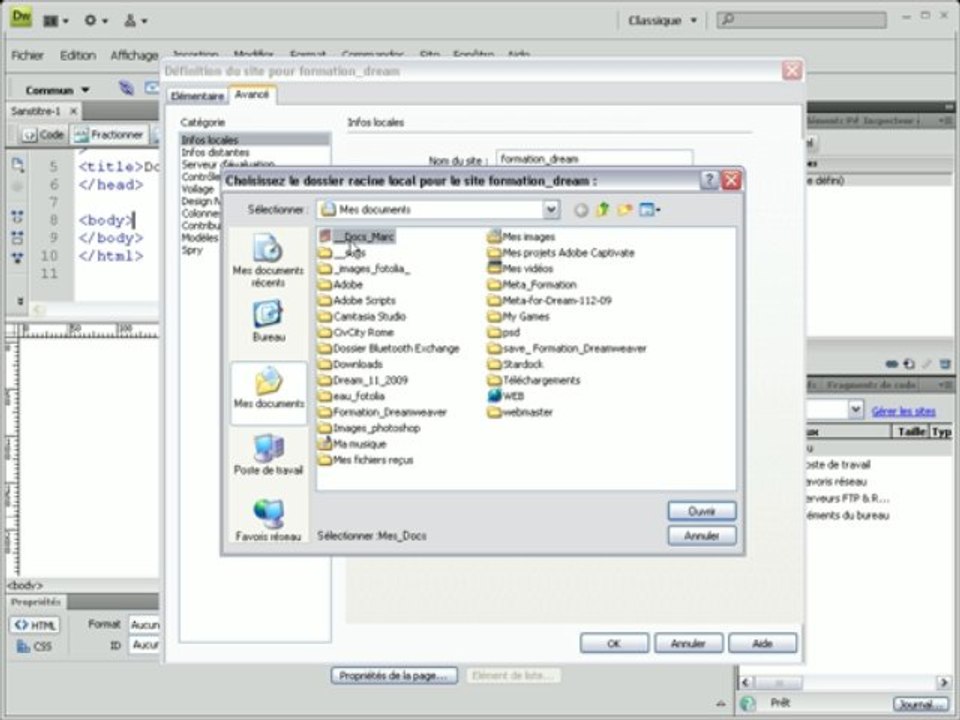Select the Adobe folder
The width and height of the screenshot is (960, 720).
[340, 284]
